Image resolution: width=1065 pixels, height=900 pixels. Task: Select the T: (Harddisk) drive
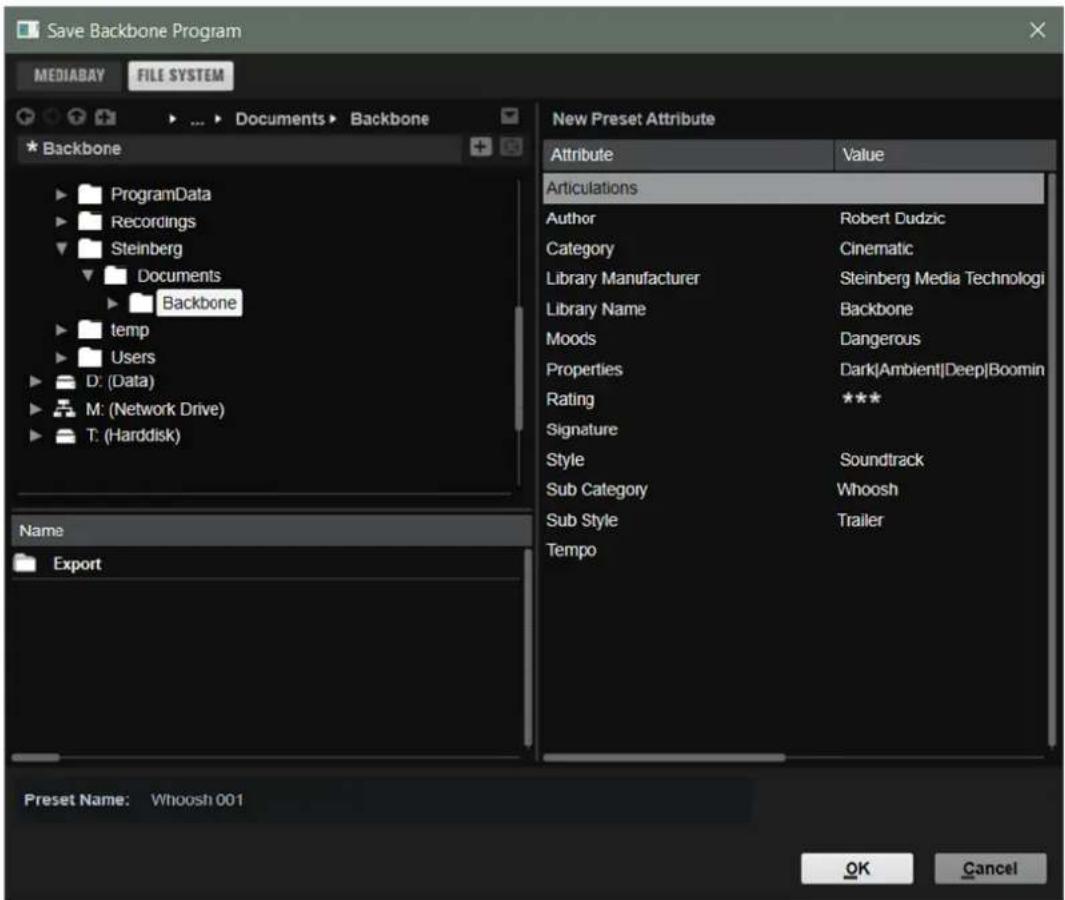coord(132,435)
